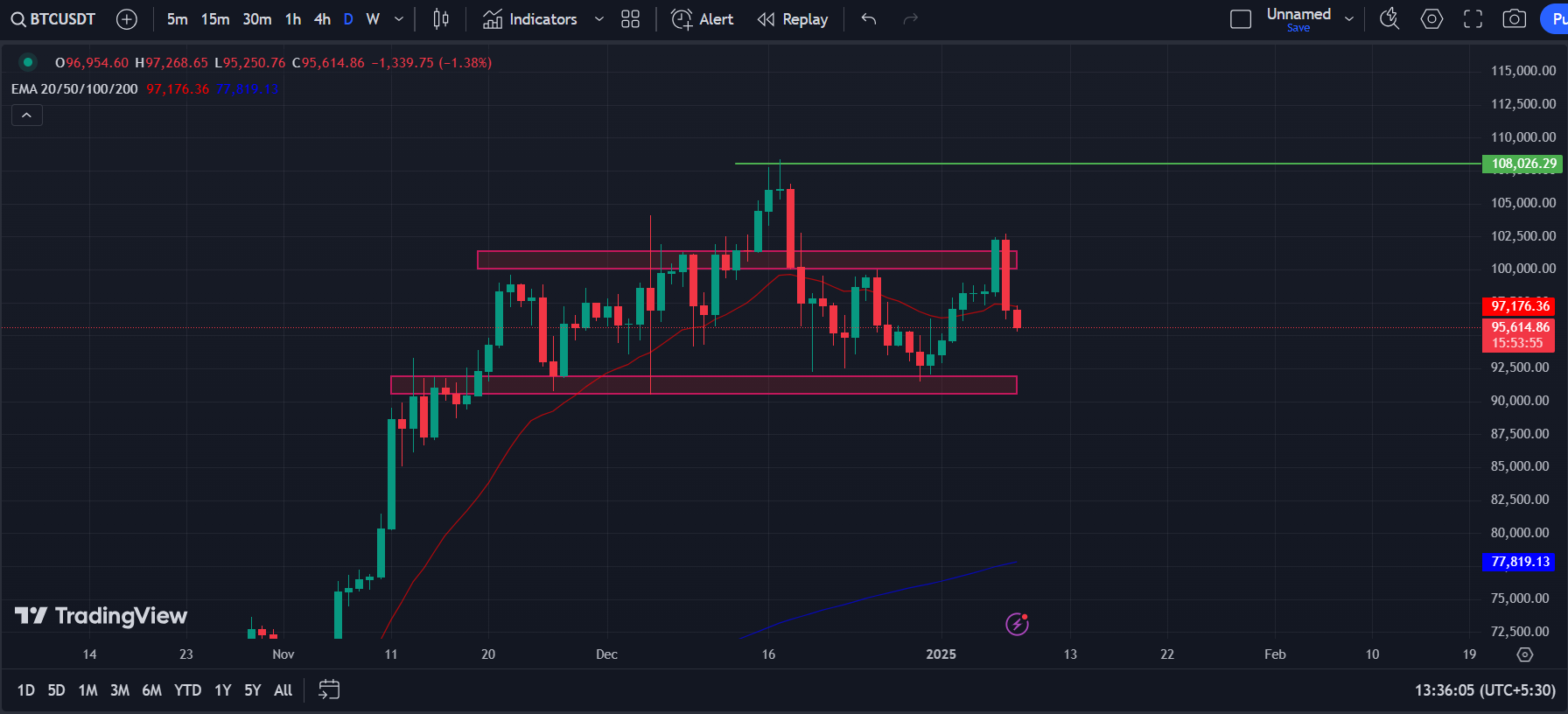Viewport: 1568px width, 714px height.
Task: Create an Alert with the clock icon
Action: pos(702,19)
